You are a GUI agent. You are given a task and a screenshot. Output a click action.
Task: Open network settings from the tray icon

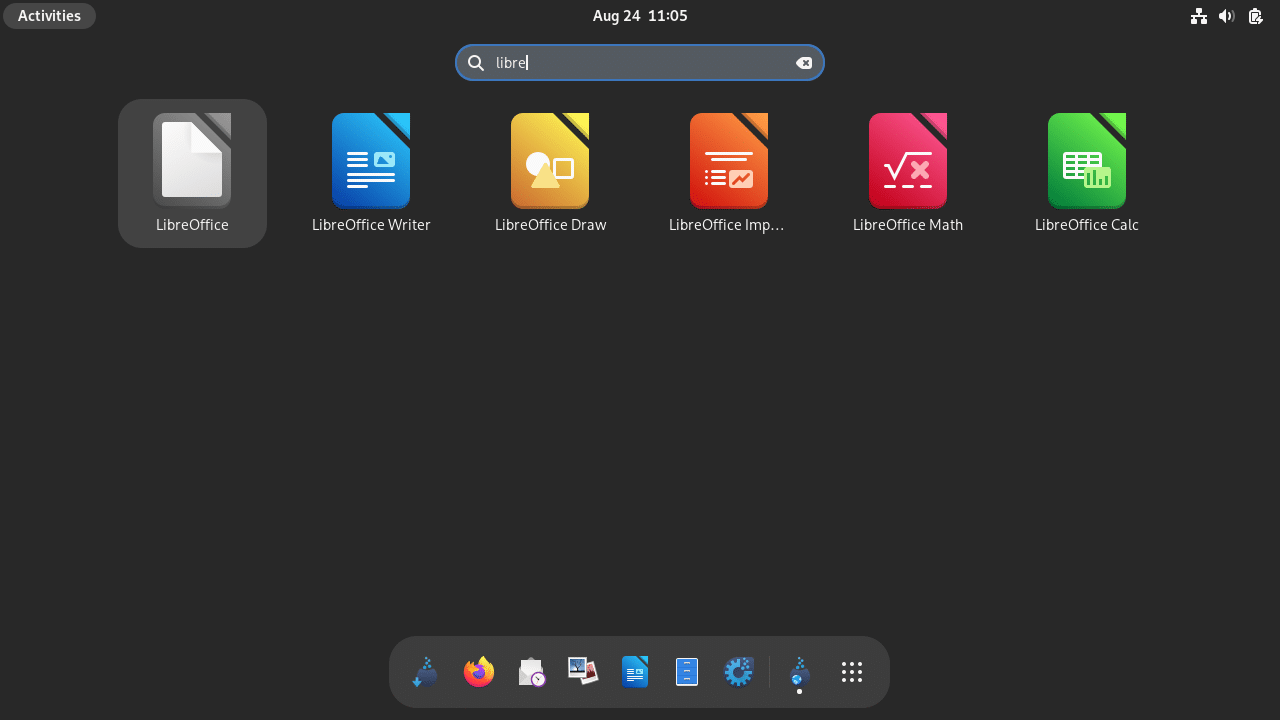(1198, 15)
